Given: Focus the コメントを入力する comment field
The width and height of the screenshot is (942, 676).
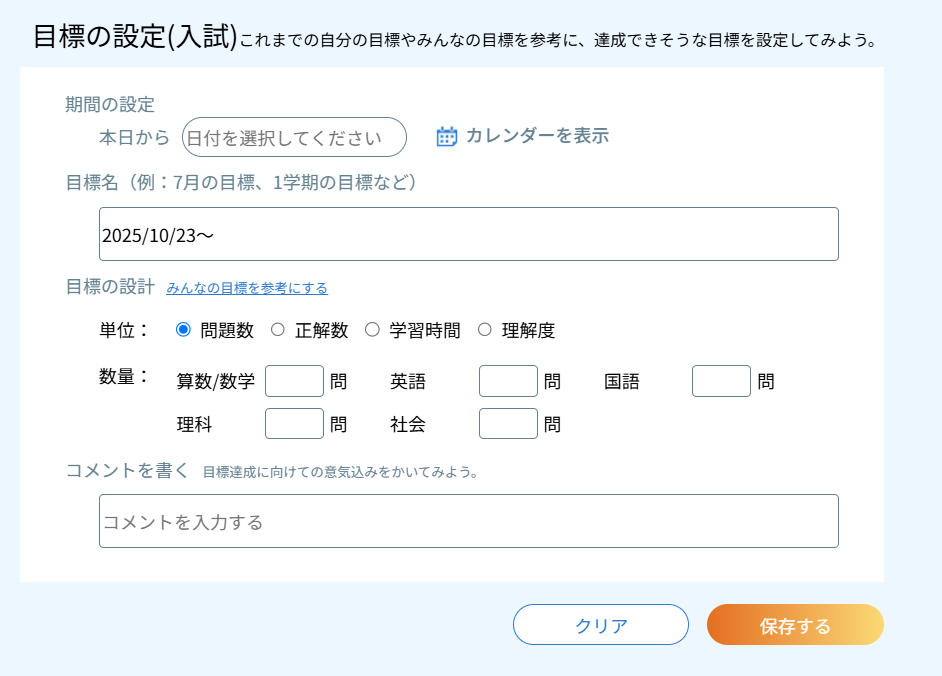Looking at the screenshot, I should (468, 521).
